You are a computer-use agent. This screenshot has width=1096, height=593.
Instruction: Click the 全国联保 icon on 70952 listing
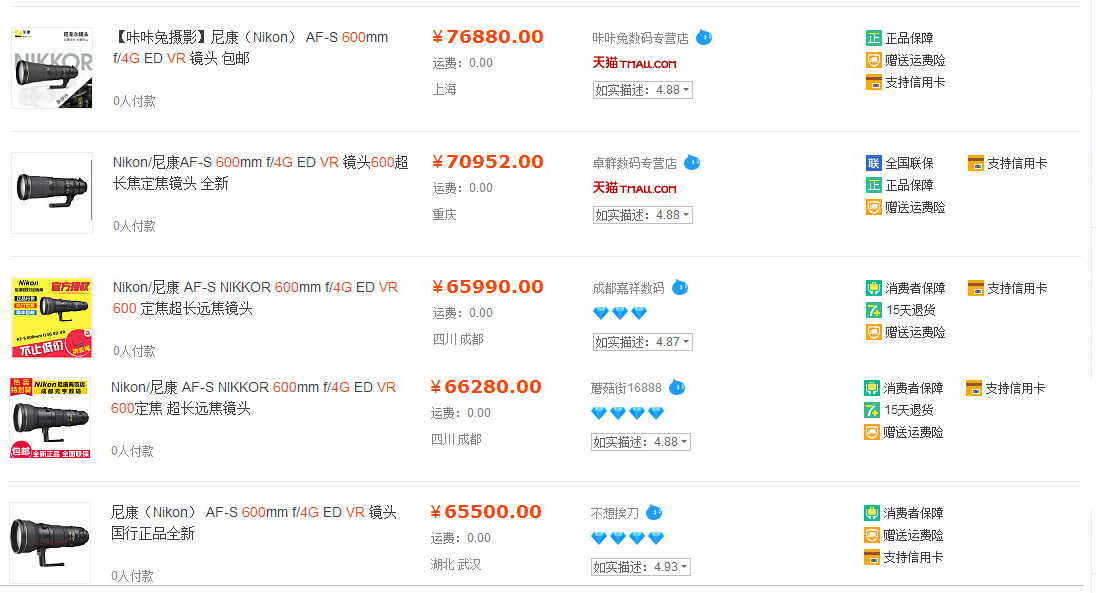tap(874, 163)
